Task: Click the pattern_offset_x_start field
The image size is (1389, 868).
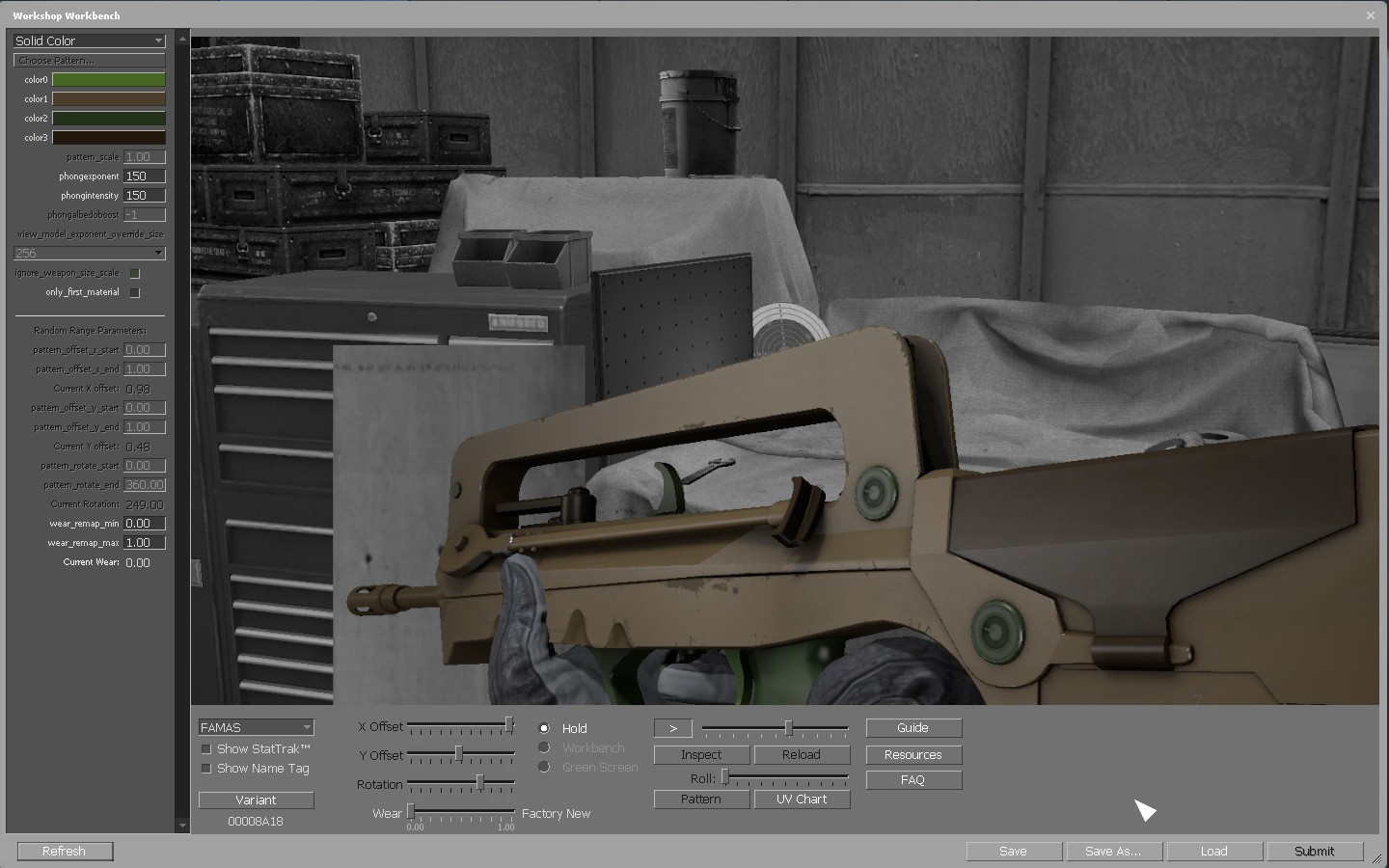Action: click(145, 349)
